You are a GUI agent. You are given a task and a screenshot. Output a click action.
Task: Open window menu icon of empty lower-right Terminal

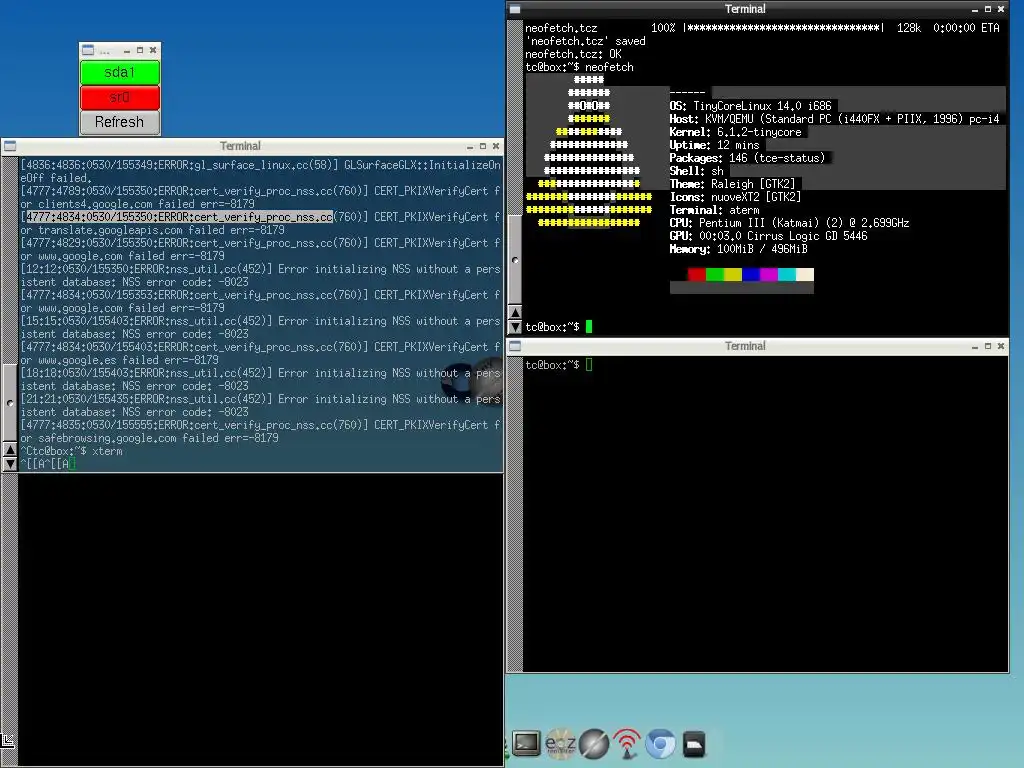[515, 346]
